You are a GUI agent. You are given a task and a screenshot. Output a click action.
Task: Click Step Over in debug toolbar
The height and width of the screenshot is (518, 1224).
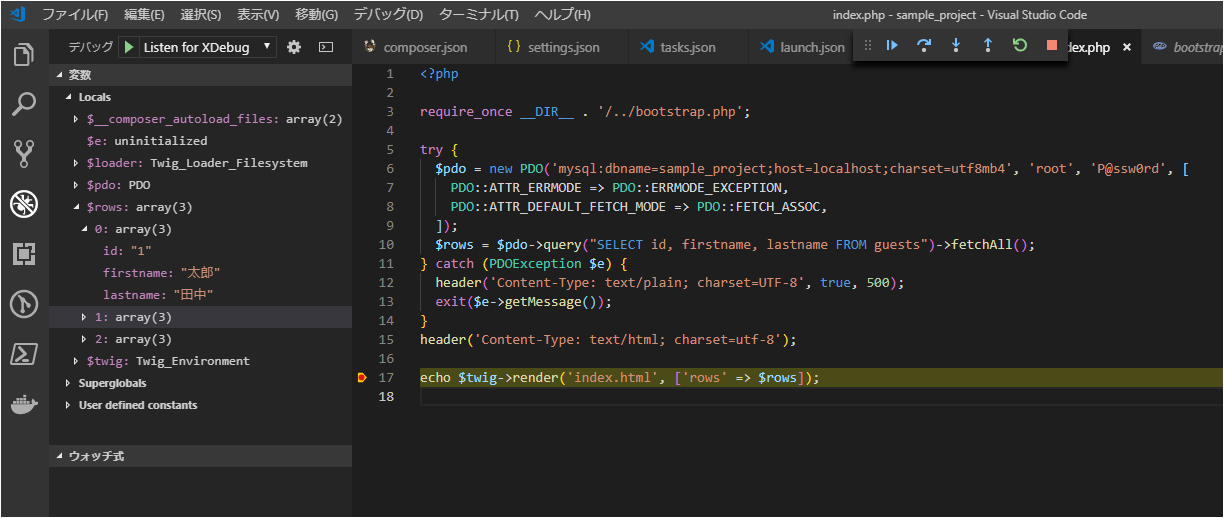coord(924,46)
